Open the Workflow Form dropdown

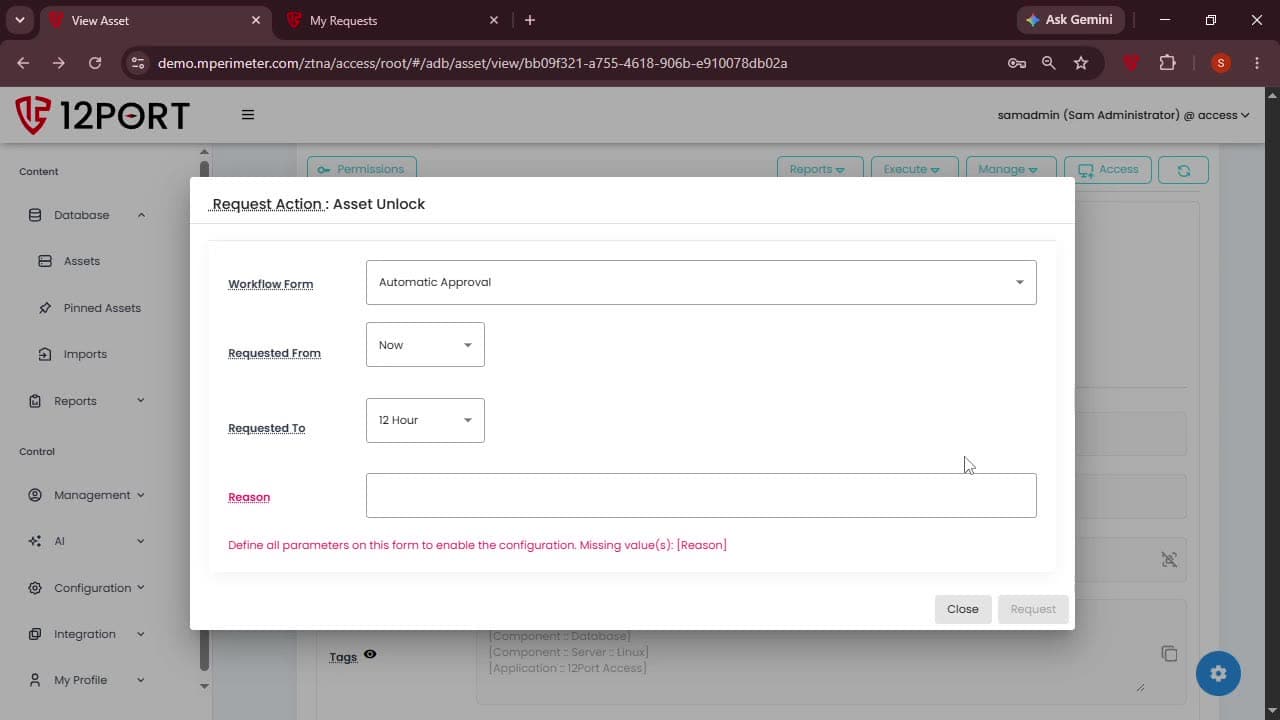pos(701,282)
